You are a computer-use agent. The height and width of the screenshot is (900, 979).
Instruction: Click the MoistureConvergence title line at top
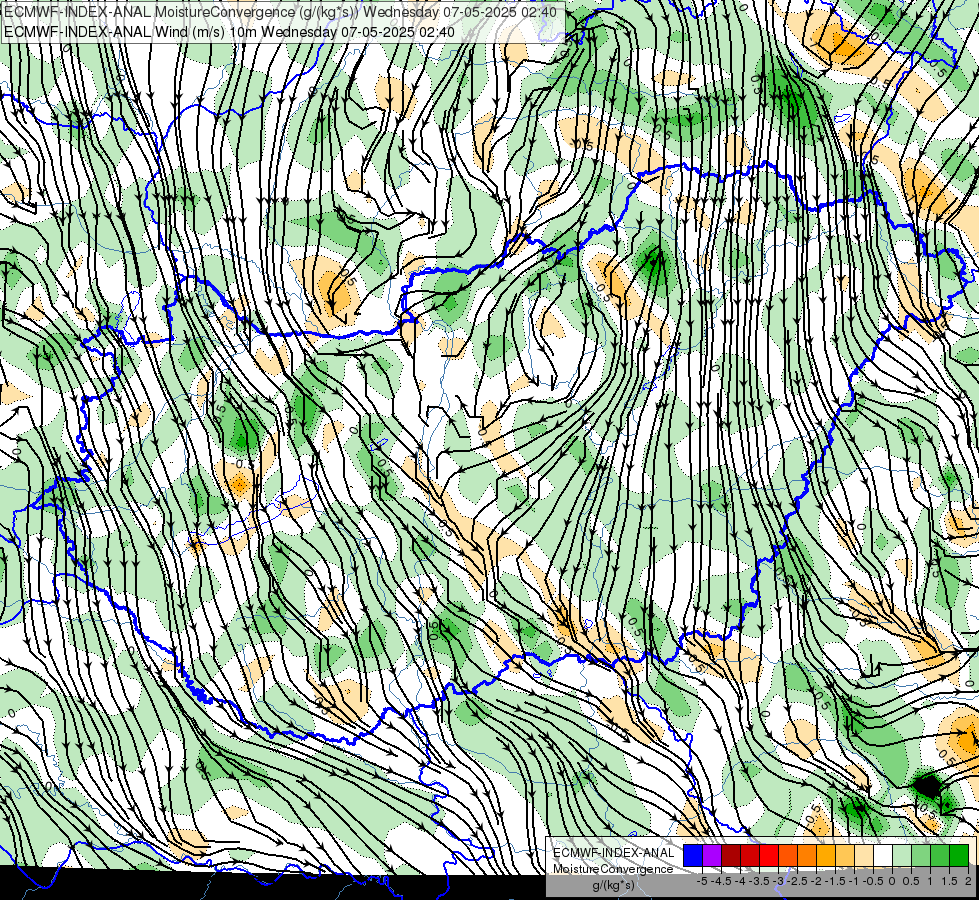coord(280,12)
